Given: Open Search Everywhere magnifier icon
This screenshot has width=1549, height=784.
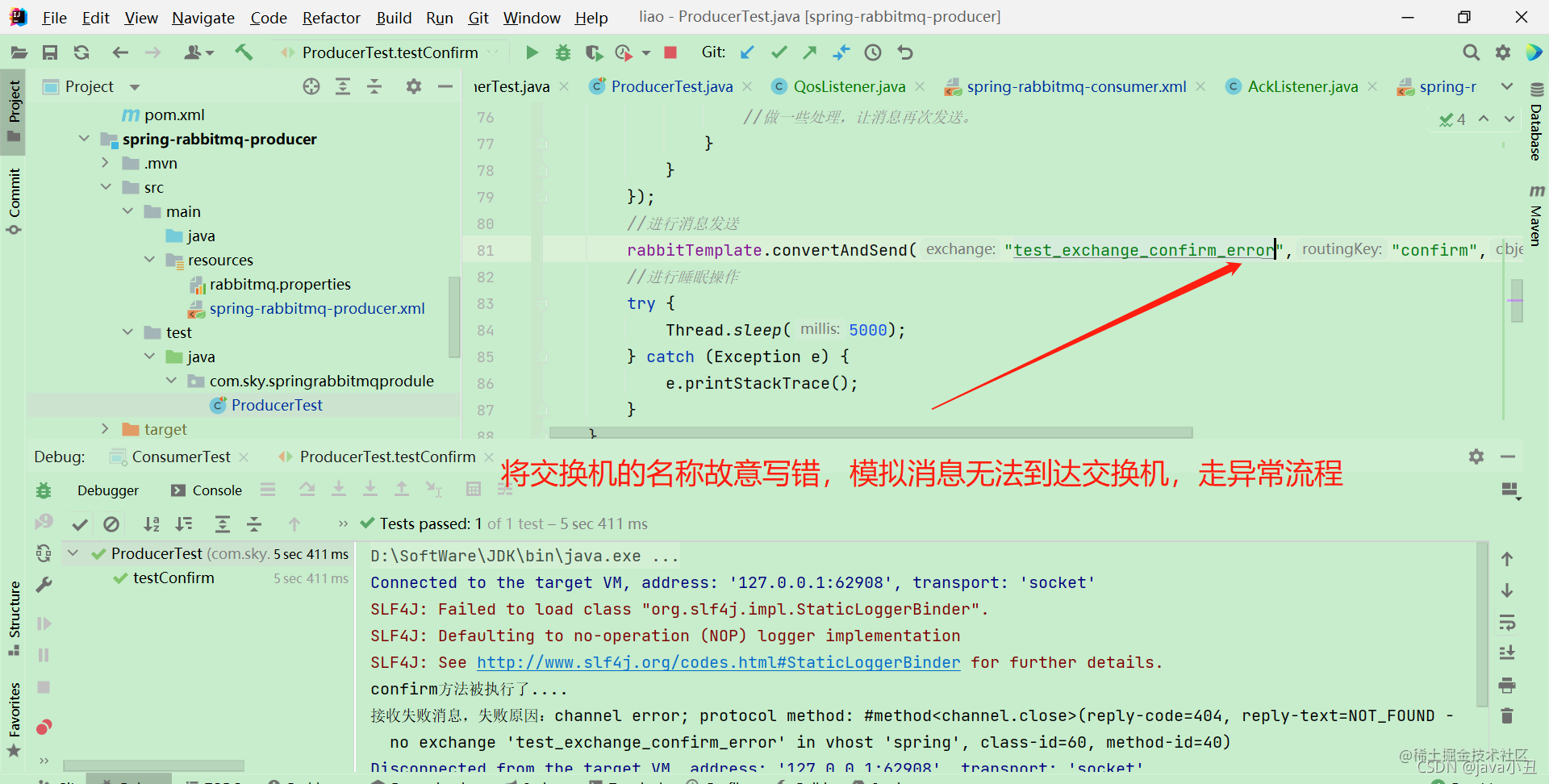Looking at the screenshot, I should 1471,52.
